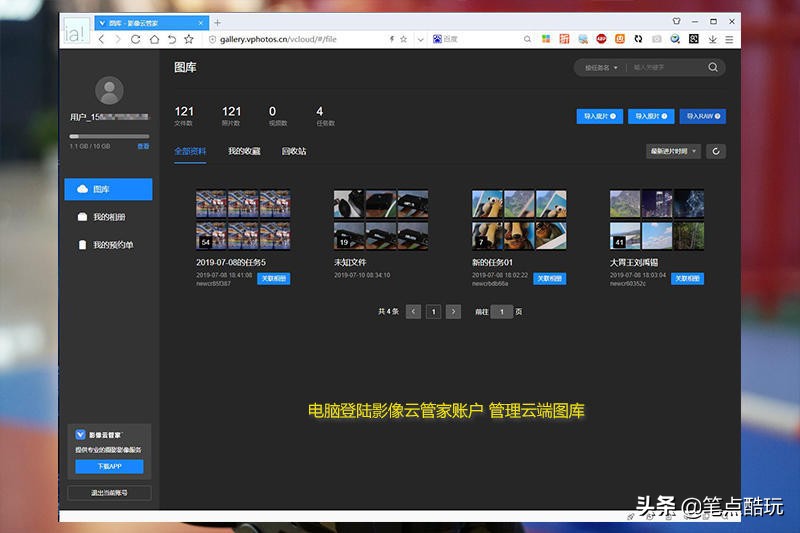Open the 大胃王刘禹锡 thumbnail grid
Screen dimensions: 800x533
tap(657, 220)
